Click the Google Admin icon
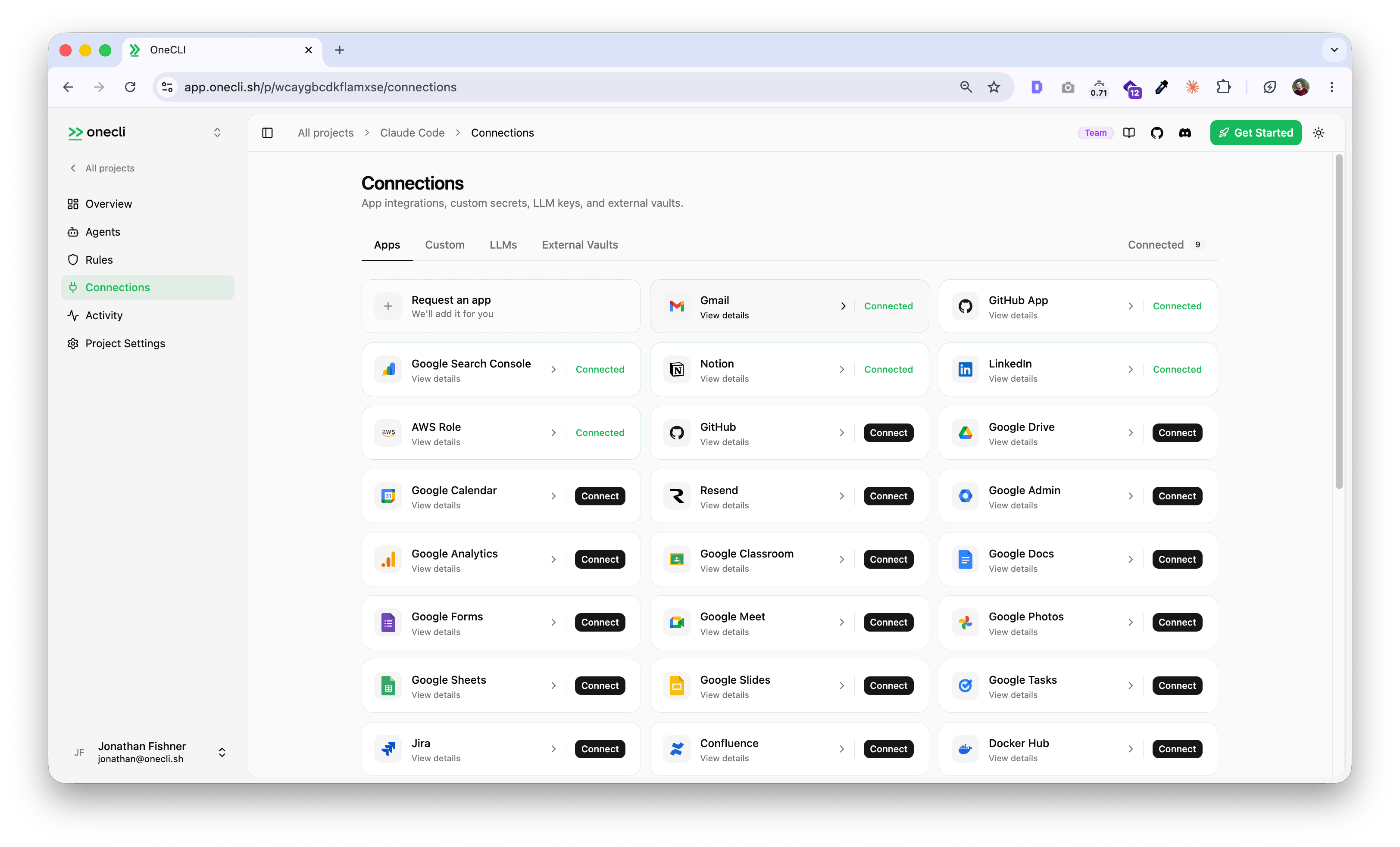Viewport: 1400px width, 847px height. pos(966,496)
